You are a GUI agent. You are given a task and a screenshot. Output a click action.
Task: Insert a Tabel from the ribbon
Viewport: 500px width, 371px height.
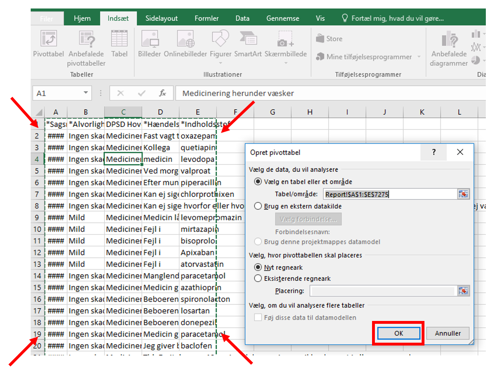pyautogui.click(x=119, y=44)
